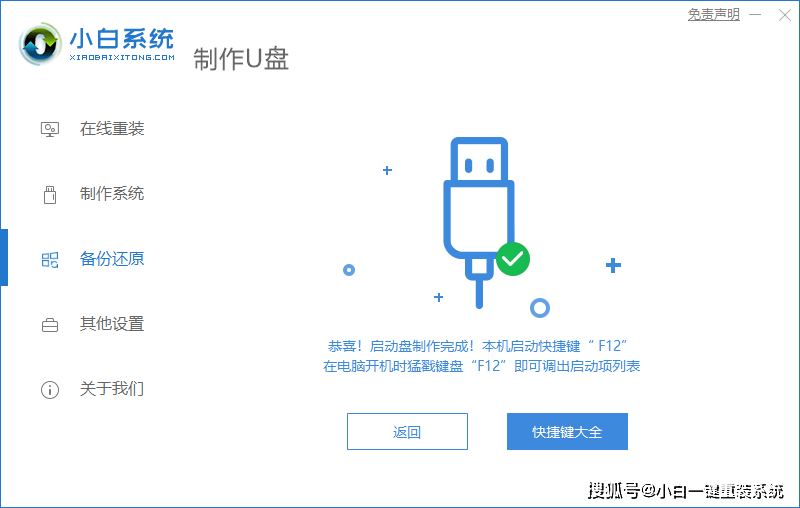Select 制作系统 in the sidebar
This screenshot has width=800, height=508.
(x=112, y=194)
